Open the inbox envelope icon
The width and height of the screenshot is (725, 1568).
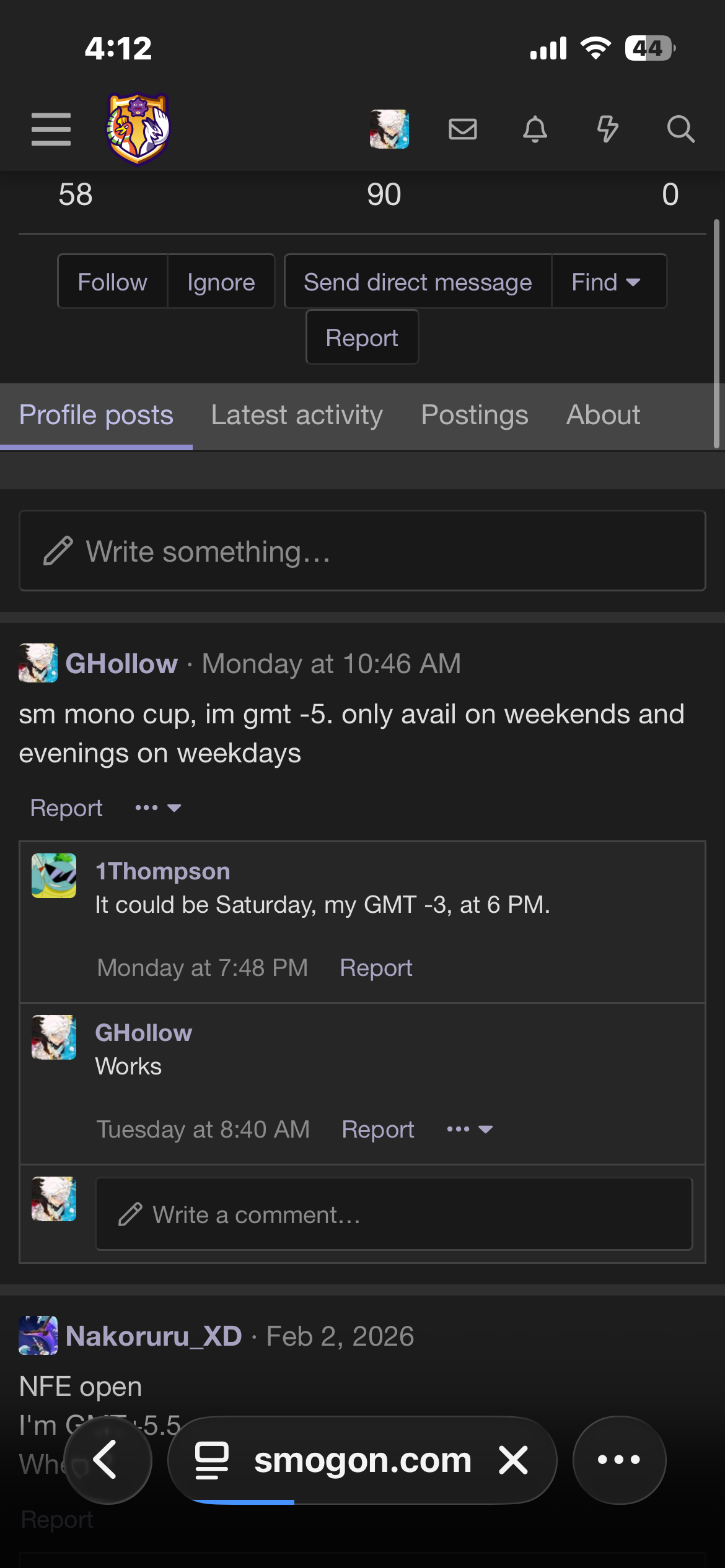462,129
